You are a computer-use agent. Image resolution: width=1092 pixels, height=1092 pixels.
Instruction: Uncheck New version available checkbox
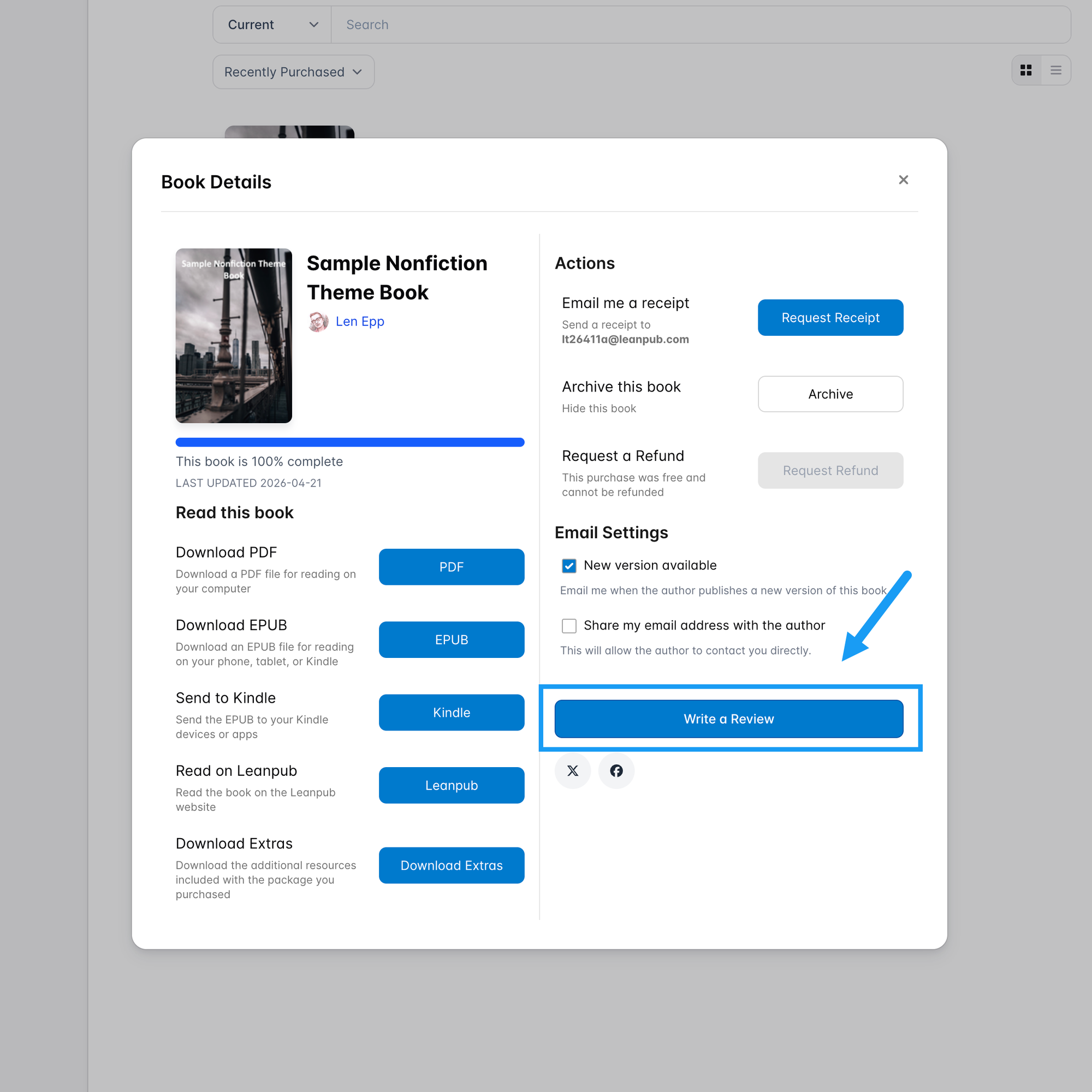(x=568, y=566)
